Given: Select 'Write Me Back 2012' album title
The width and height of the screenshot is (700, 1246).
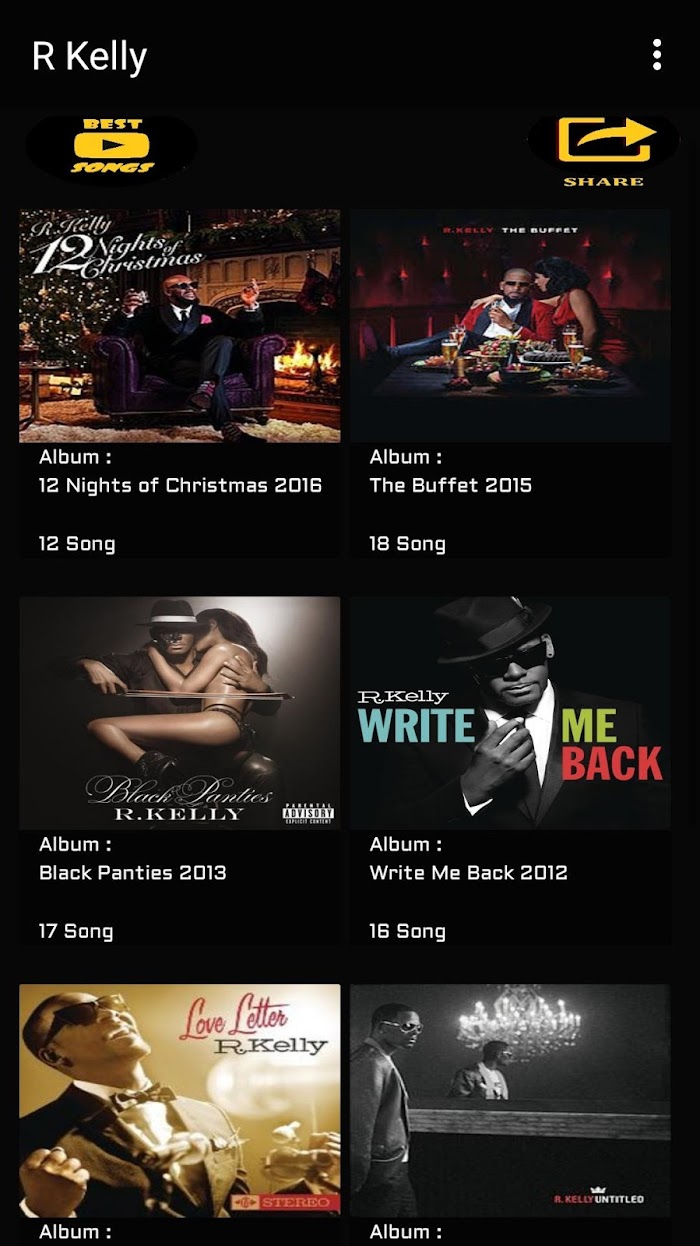Looking at the screenshot, I should tap(468, 873).
